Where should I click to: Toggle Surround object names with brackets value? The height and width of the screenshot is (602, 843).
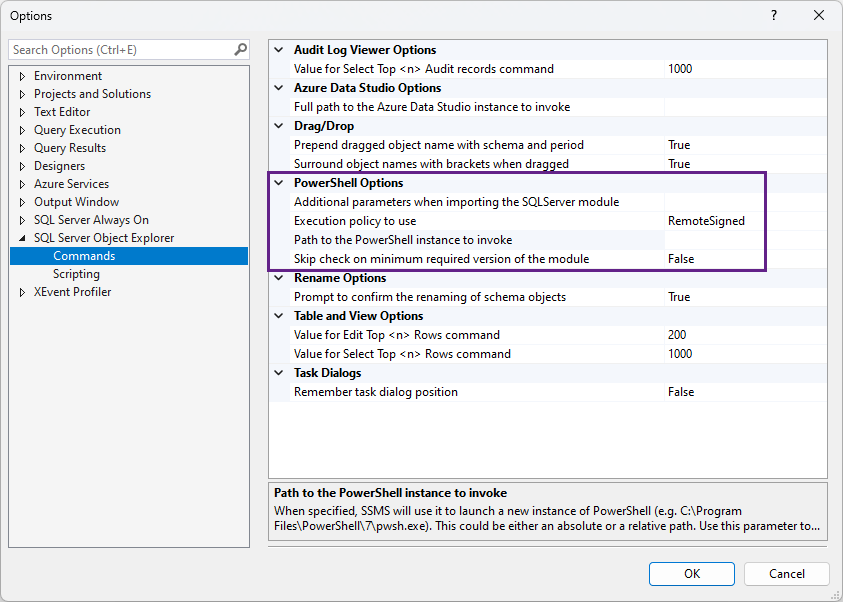pos(745,164)
